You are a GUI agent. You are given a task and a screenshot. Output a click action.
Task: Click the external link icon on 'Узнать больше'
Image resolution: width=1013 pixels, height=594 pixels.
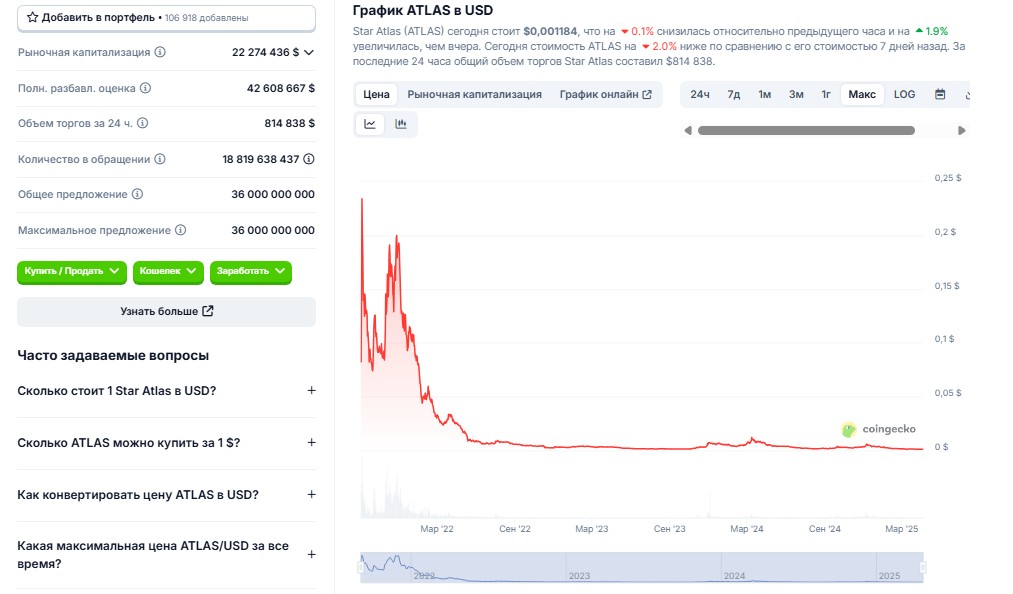click(207, 311)
